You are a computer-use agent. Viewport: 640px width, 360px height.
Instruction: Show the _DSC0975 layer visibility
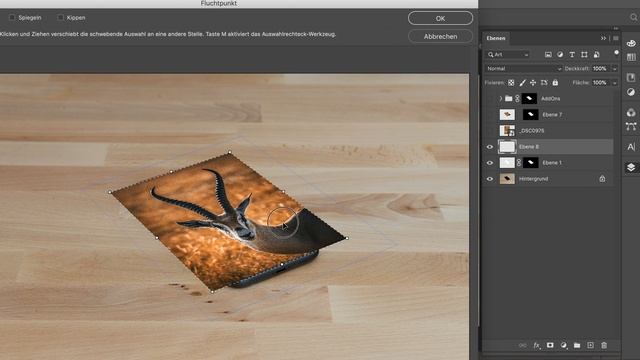(x=490, y=131)
